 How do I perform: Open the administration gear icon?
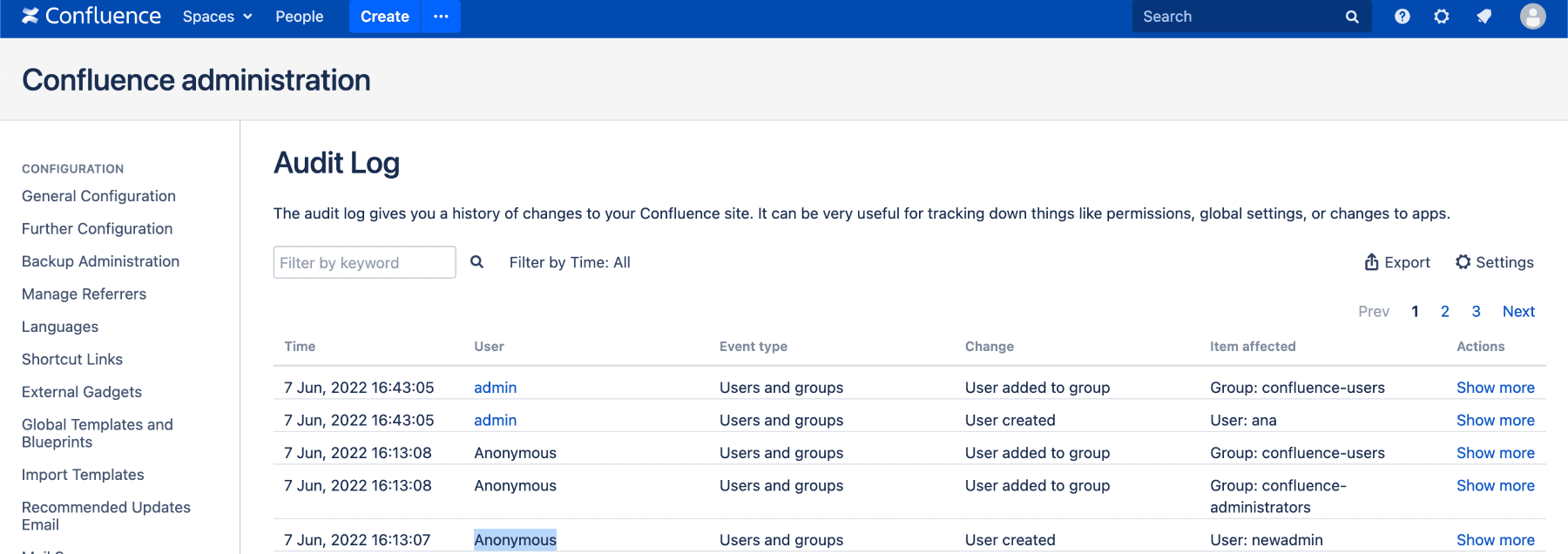coord(1442,17)
